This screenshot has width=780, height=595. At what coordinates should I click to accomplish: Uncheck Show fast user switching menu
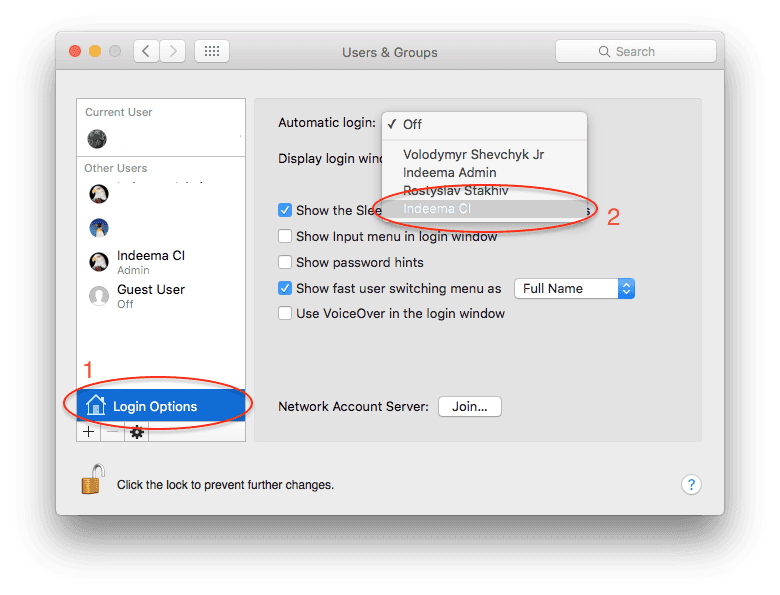click(x=286, y=289)
